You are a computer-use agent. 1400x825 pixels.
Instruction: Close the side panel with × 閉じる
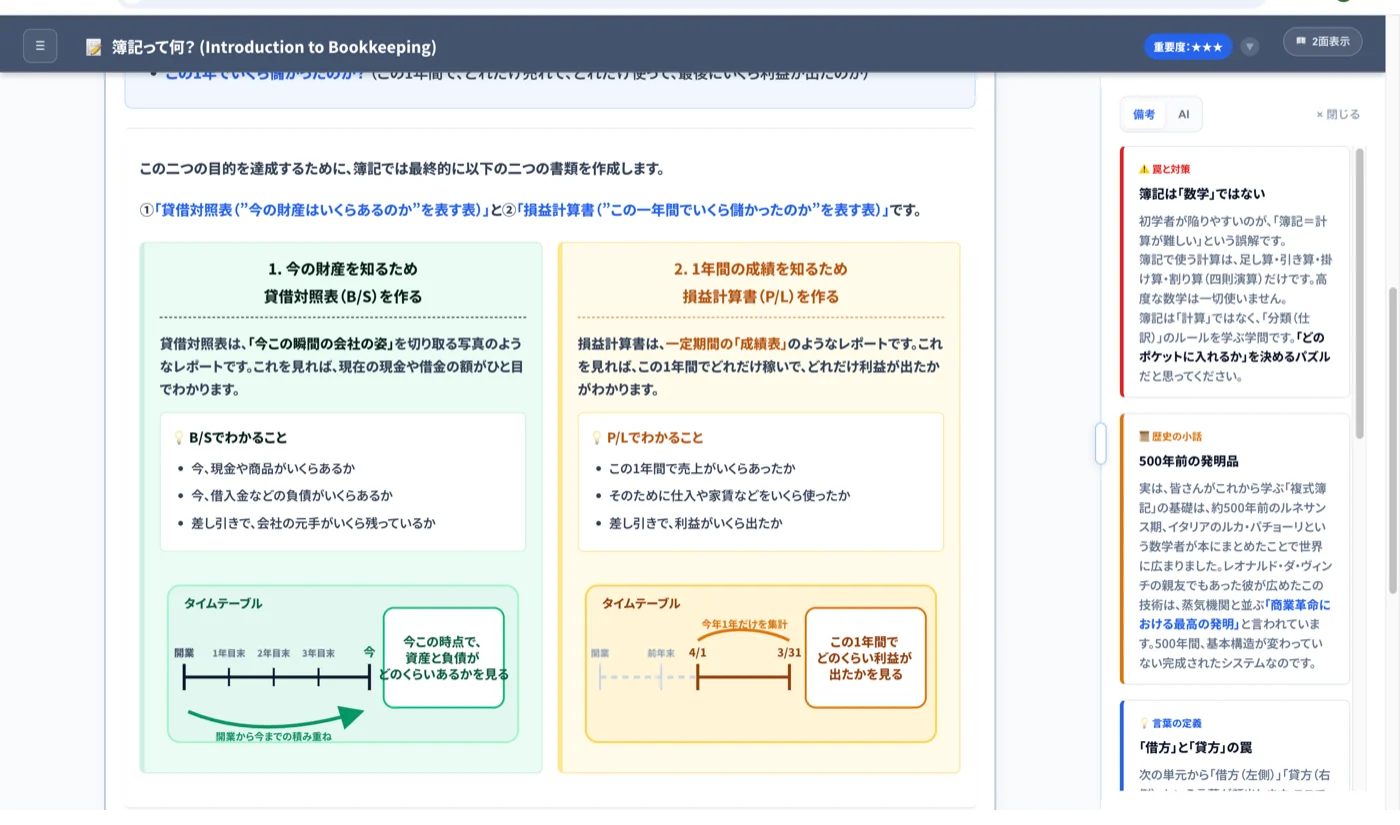click(x=1338, y=114)
